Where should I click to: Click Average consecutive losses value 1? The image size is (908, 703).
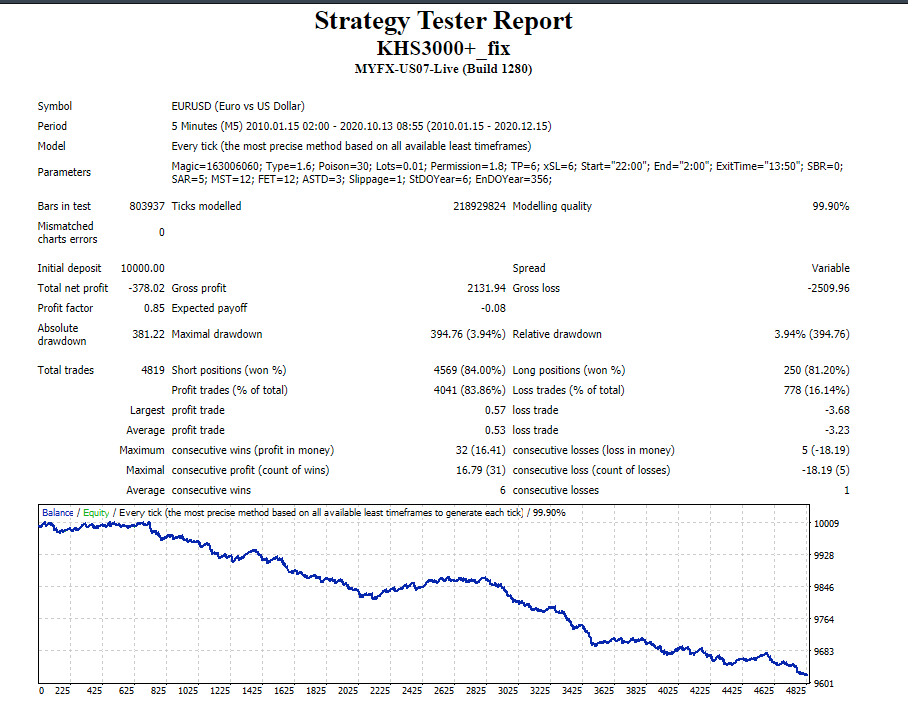847,490
